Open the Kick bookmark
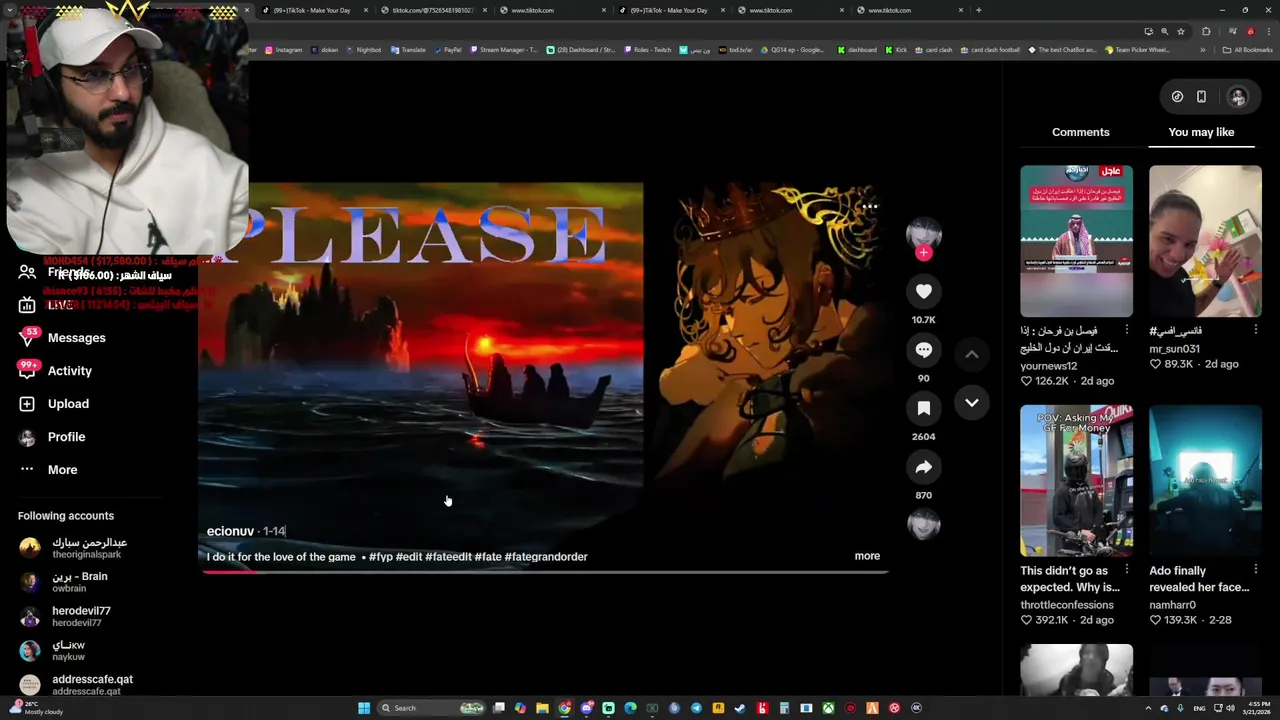1280x720 pixels. pyautogui.click(x=896, y=50)
